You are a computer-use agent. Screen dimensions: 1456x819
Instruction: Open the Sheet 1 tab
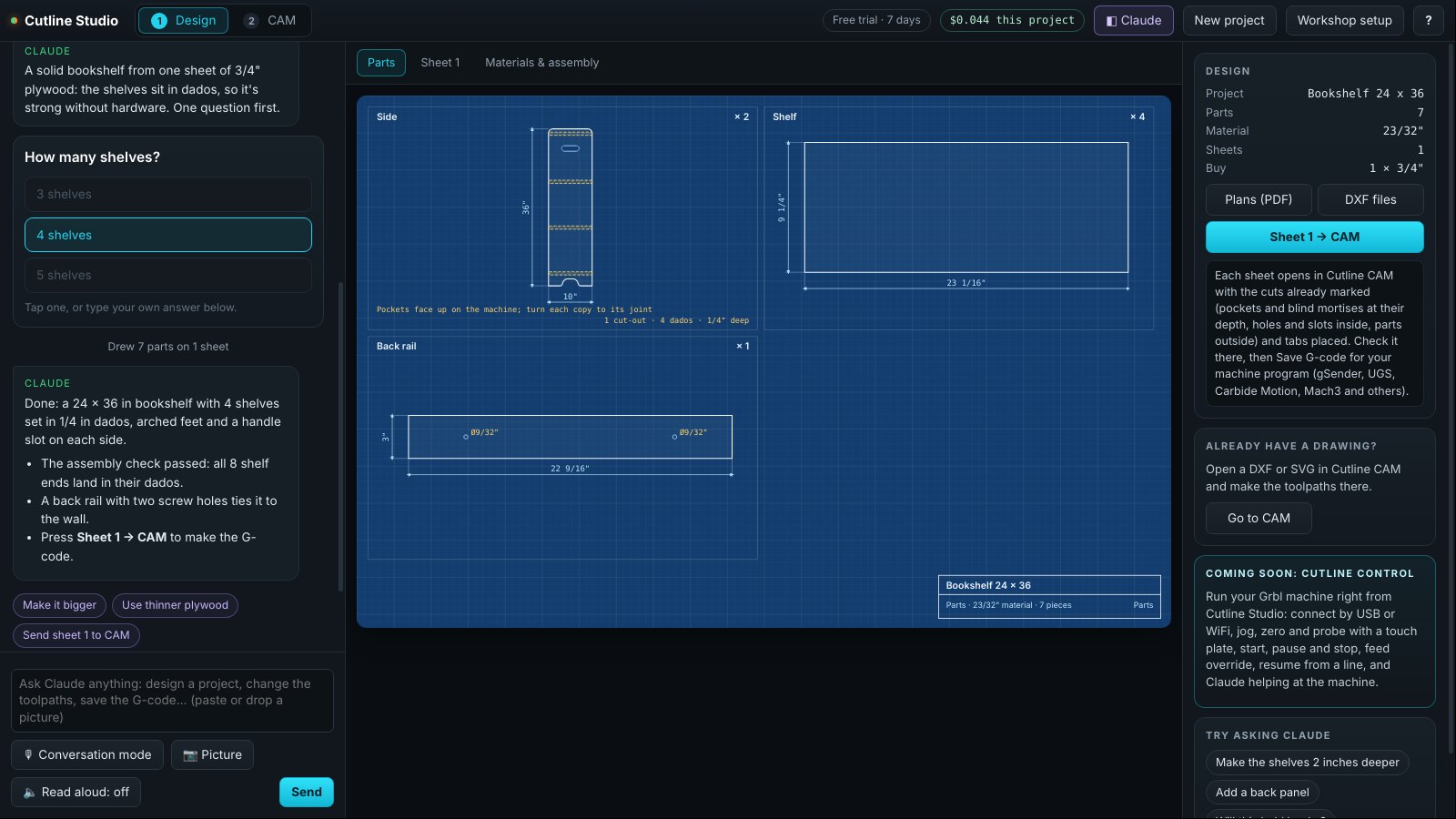pyautogui.click(x=440, y=63)
